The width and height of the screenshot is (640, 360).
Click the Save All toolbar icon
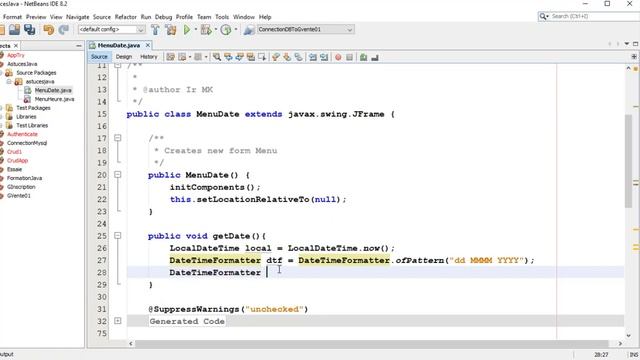pyautogui.click(x=29, y=29)
